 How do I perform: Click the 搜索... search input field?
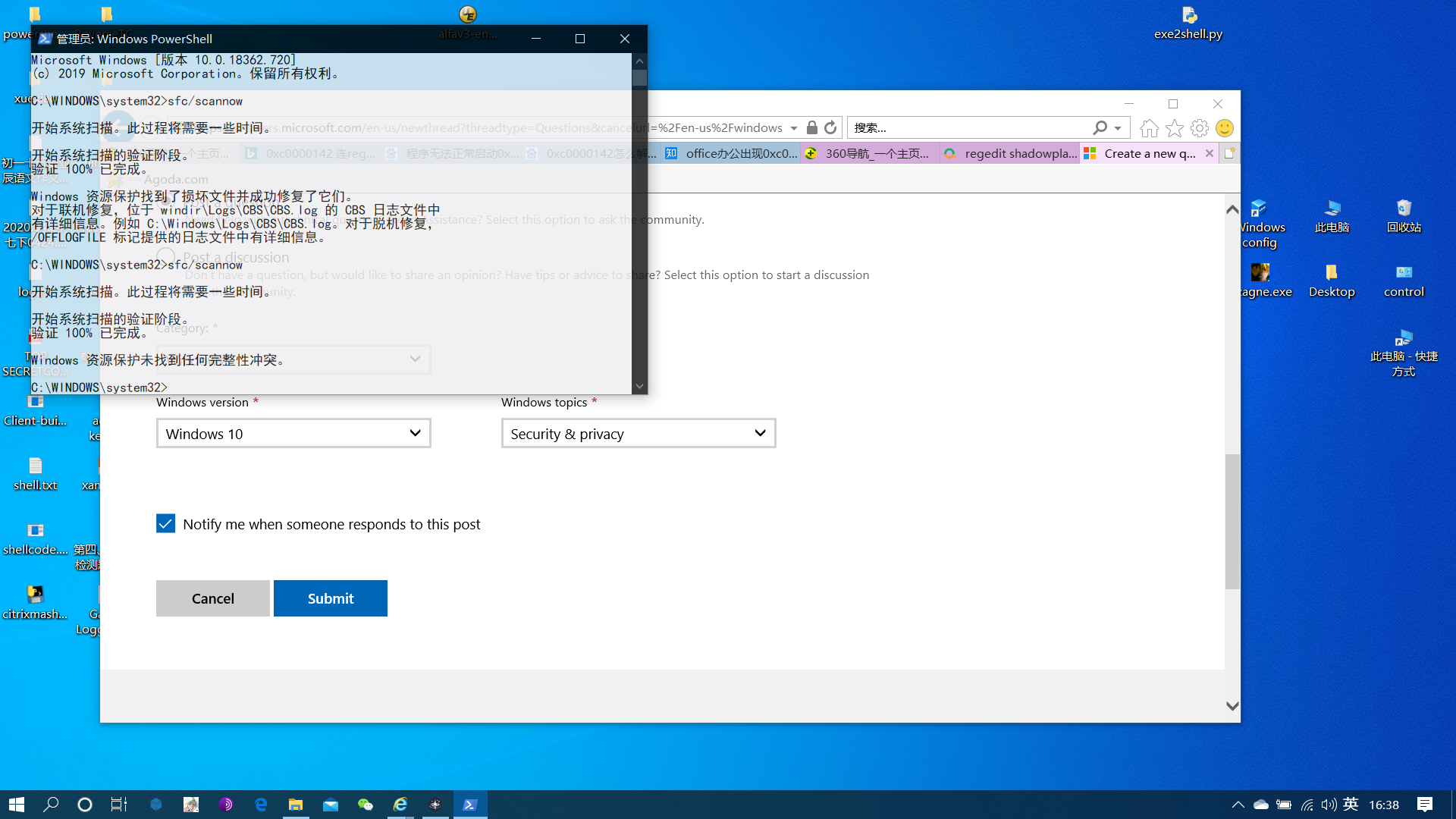tap(971, 127)
